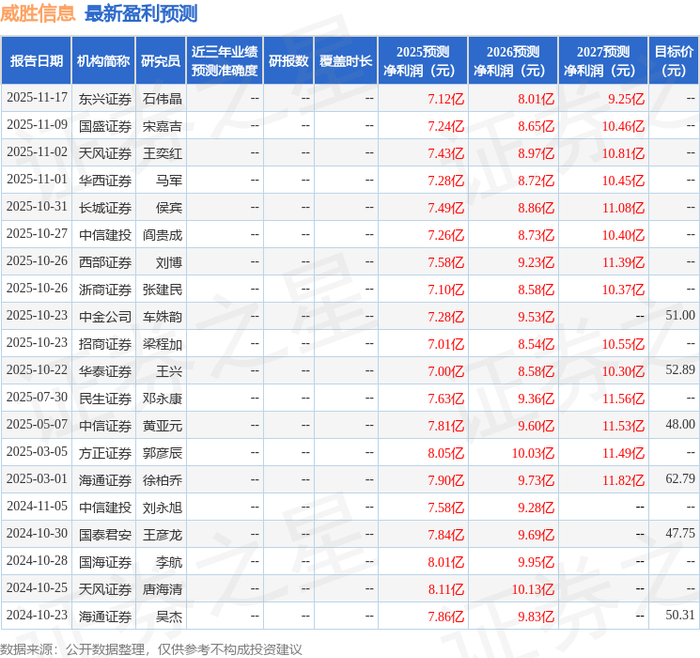Click the 11.08亿 forecast value
The image size is (700, 658).
(x=623, y=208)
